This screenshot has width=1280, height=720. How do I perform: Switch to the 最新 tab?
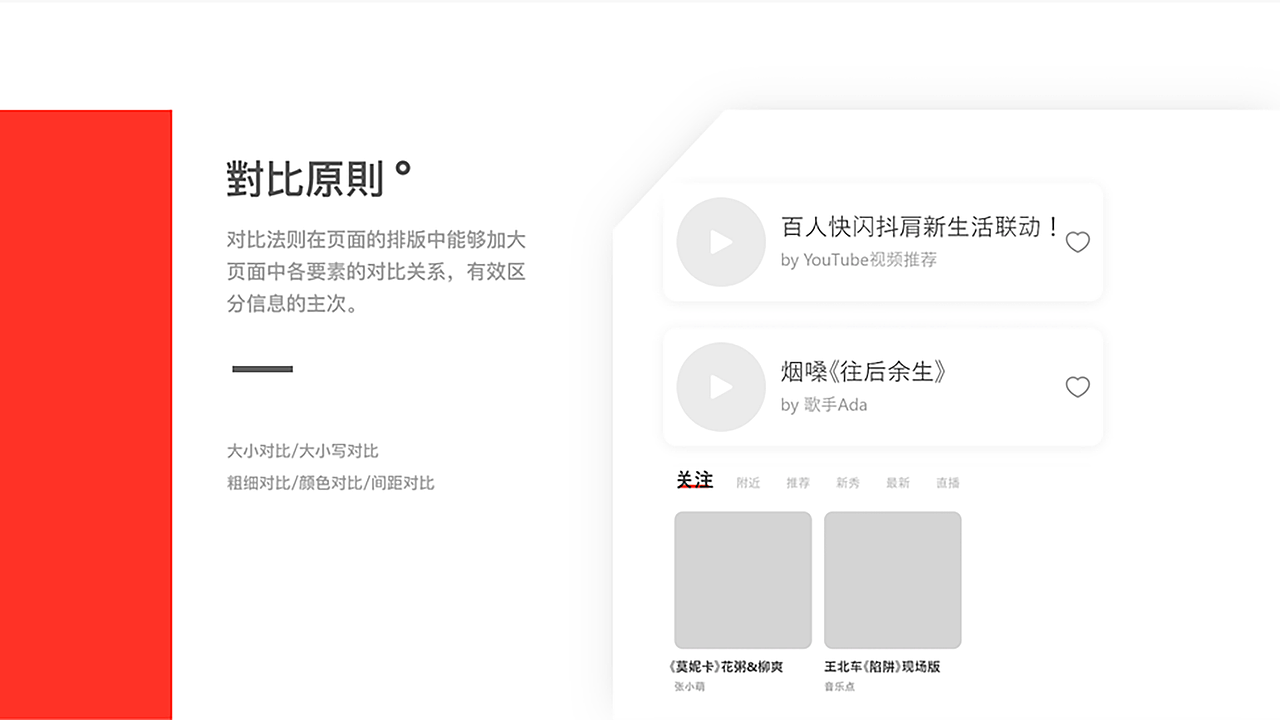(897, 483)
